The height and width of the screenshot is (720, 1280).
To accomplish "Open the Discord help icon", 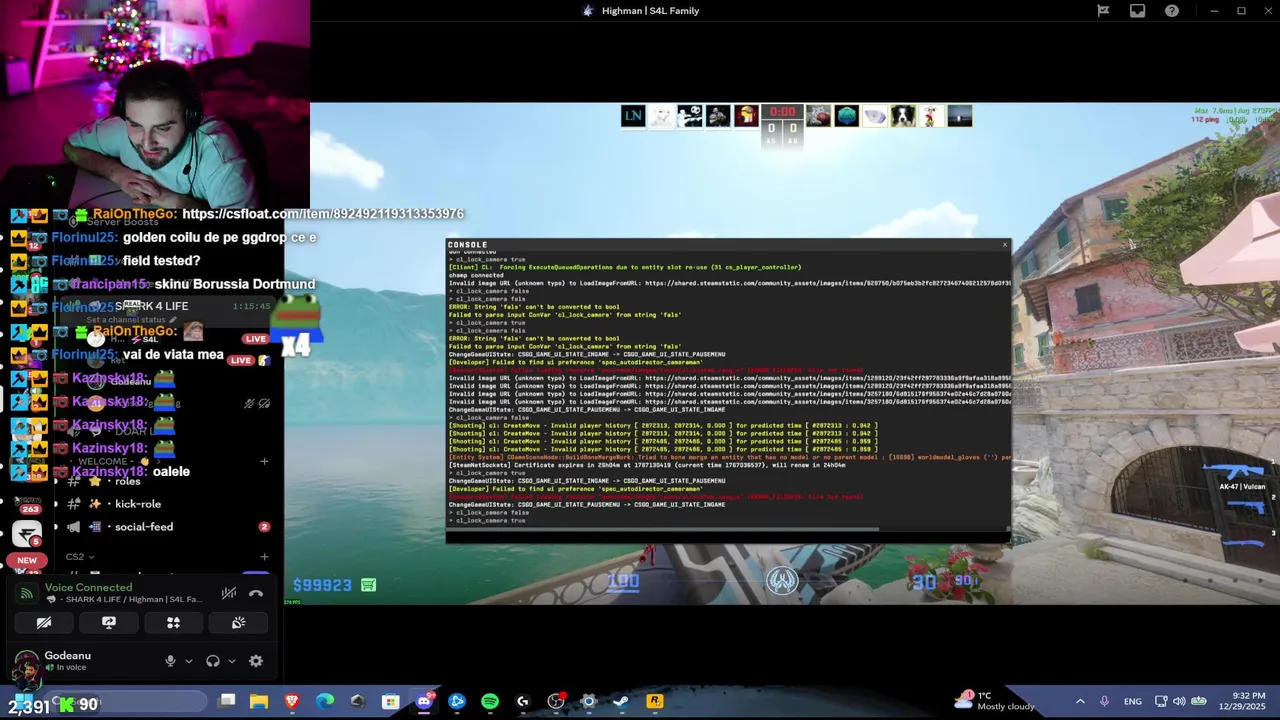I will [x=1172, y=11].
